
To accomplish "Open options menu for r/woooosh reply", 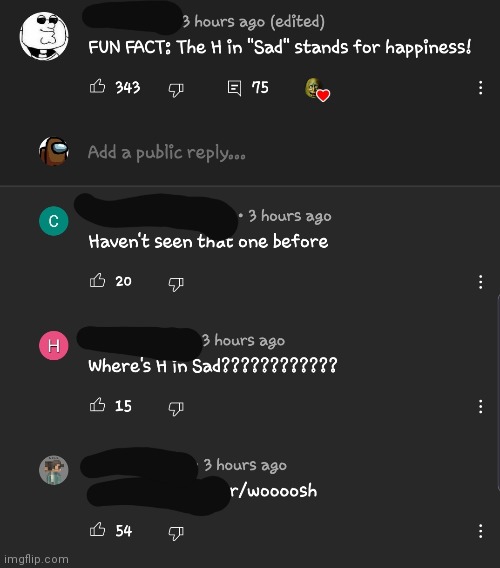I will pos(480,531).
